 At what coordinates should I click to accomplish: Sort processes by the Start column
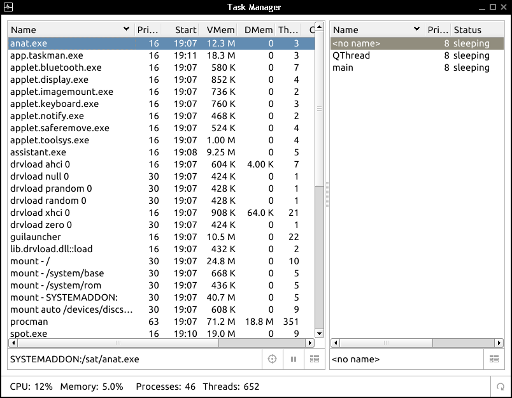(x=185, y=30)
